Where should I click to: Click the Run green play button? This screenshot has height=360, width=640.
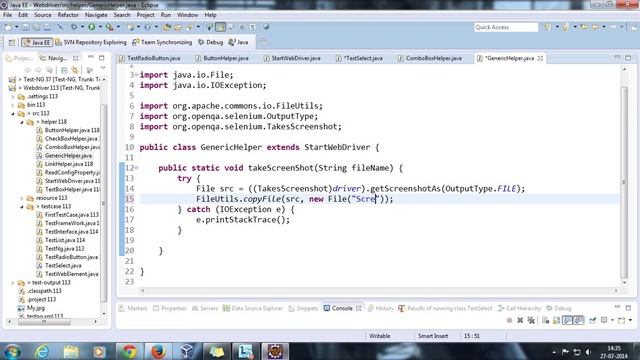pos(91,27)
